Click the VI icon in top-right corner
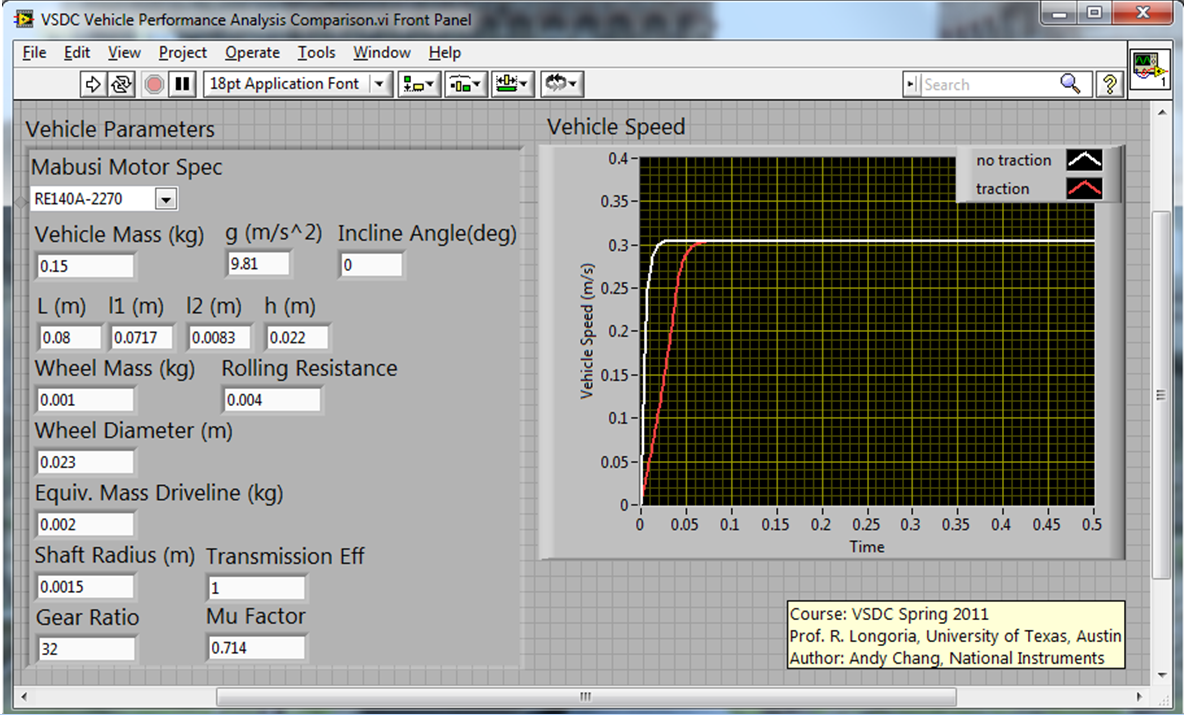Screen dimensions: 1184x715 (1150, 71)
